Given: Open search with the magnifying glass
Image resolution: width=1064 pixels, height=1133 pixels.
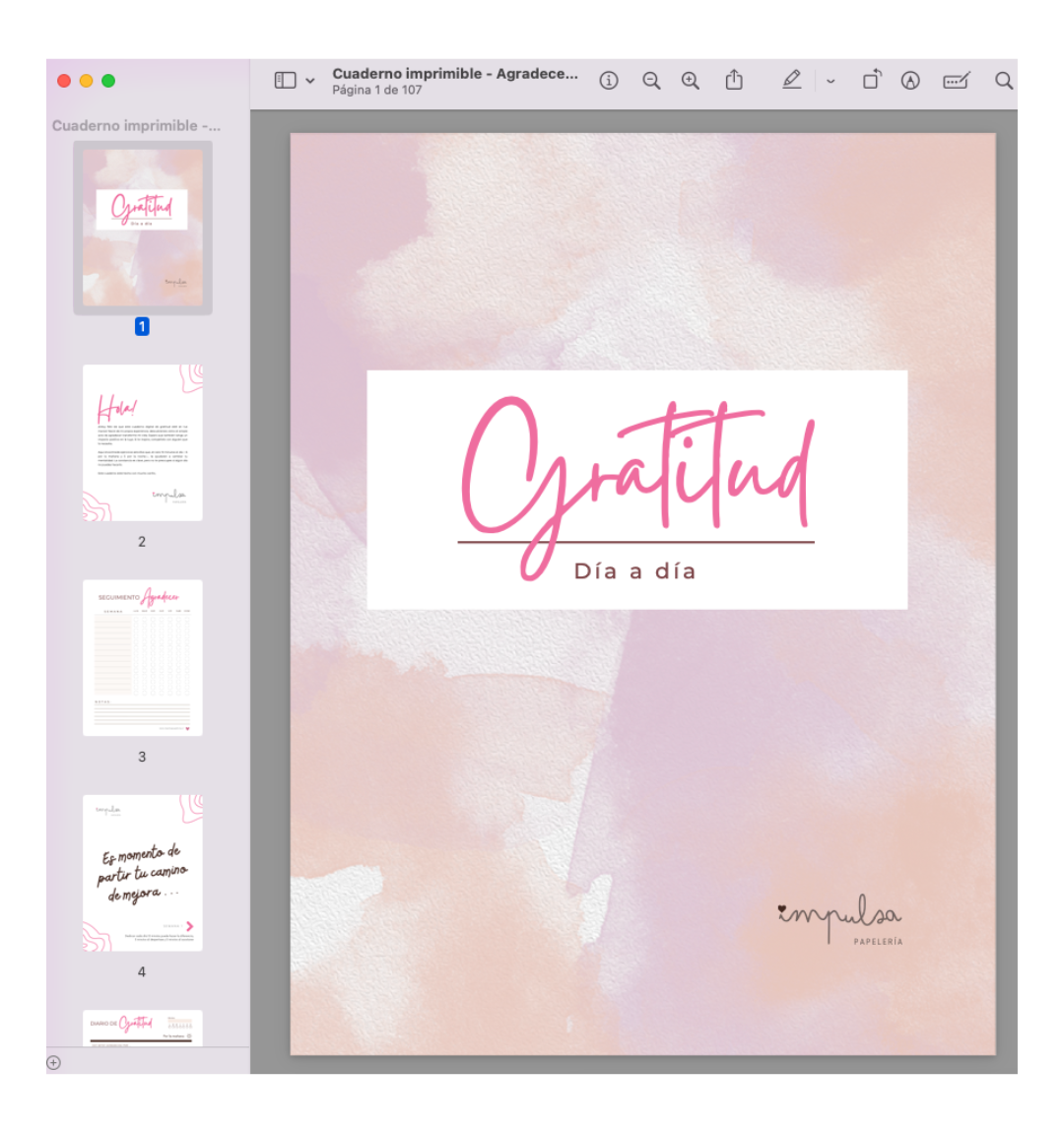Looking at the screenshot, I should click(x=1003, y=81).
